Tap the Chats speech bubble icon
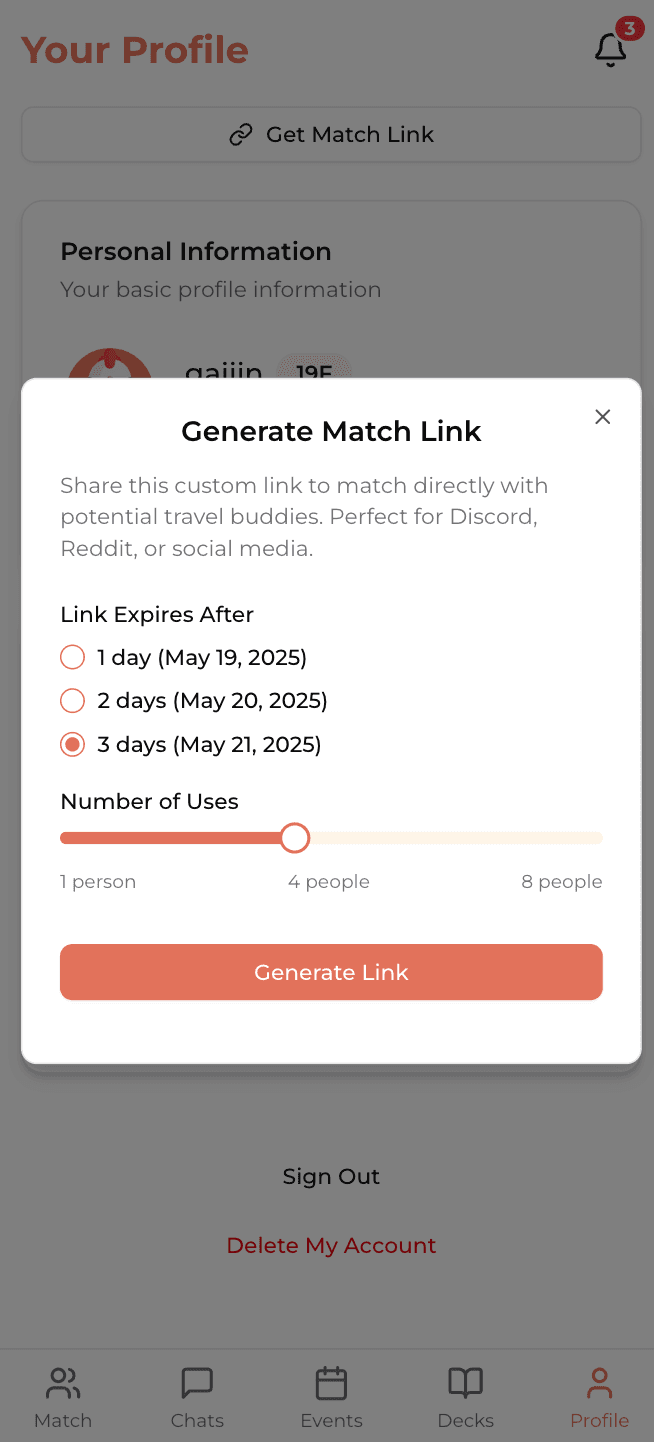Screen dimensions: 654x1442 point(197,1383)
